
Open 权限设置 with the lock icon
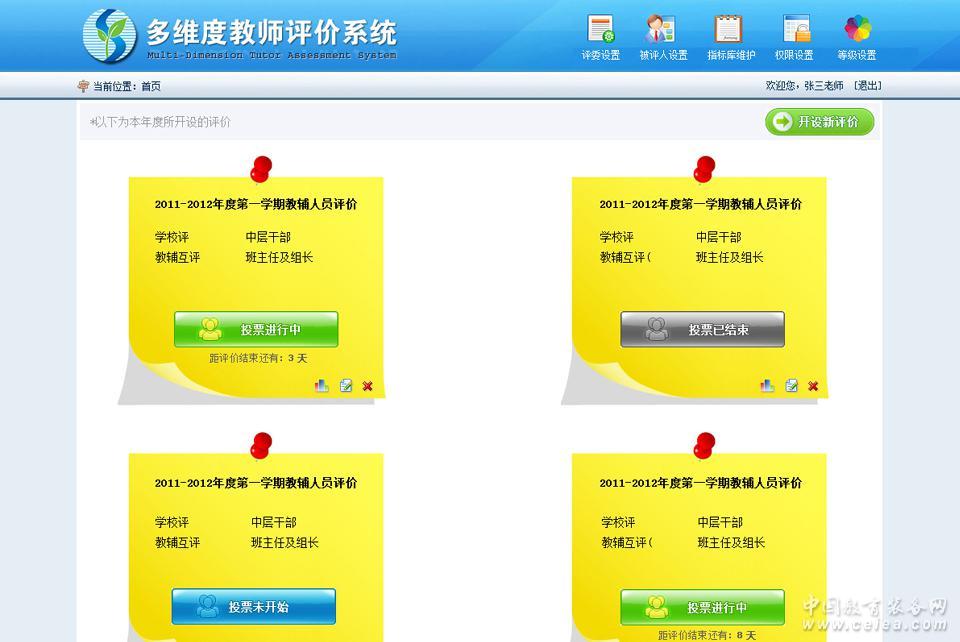coord(795,37)
